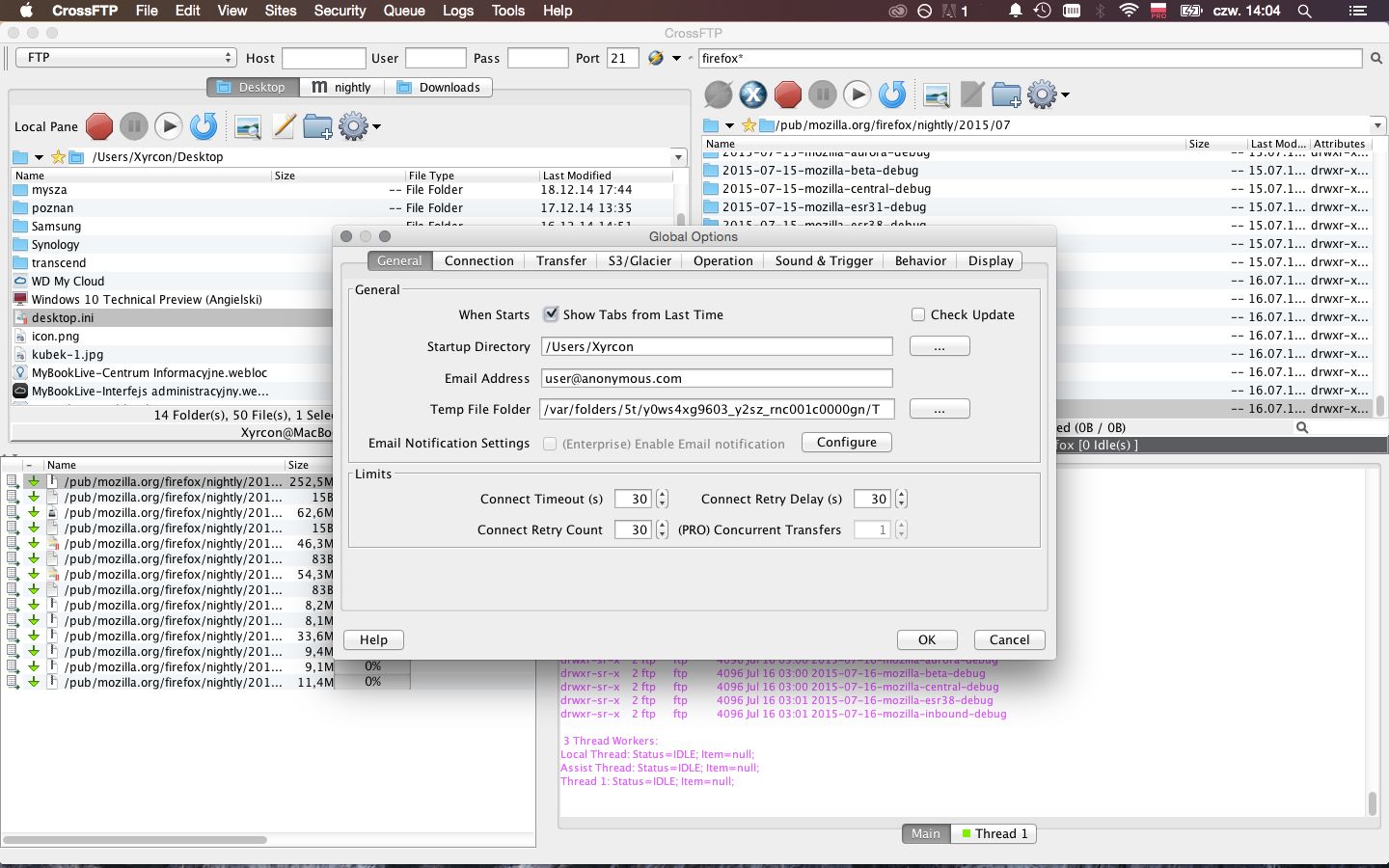Click the star bookmark icon in local path
Screen dimensions: 1389x868
(x=58, y=157)
